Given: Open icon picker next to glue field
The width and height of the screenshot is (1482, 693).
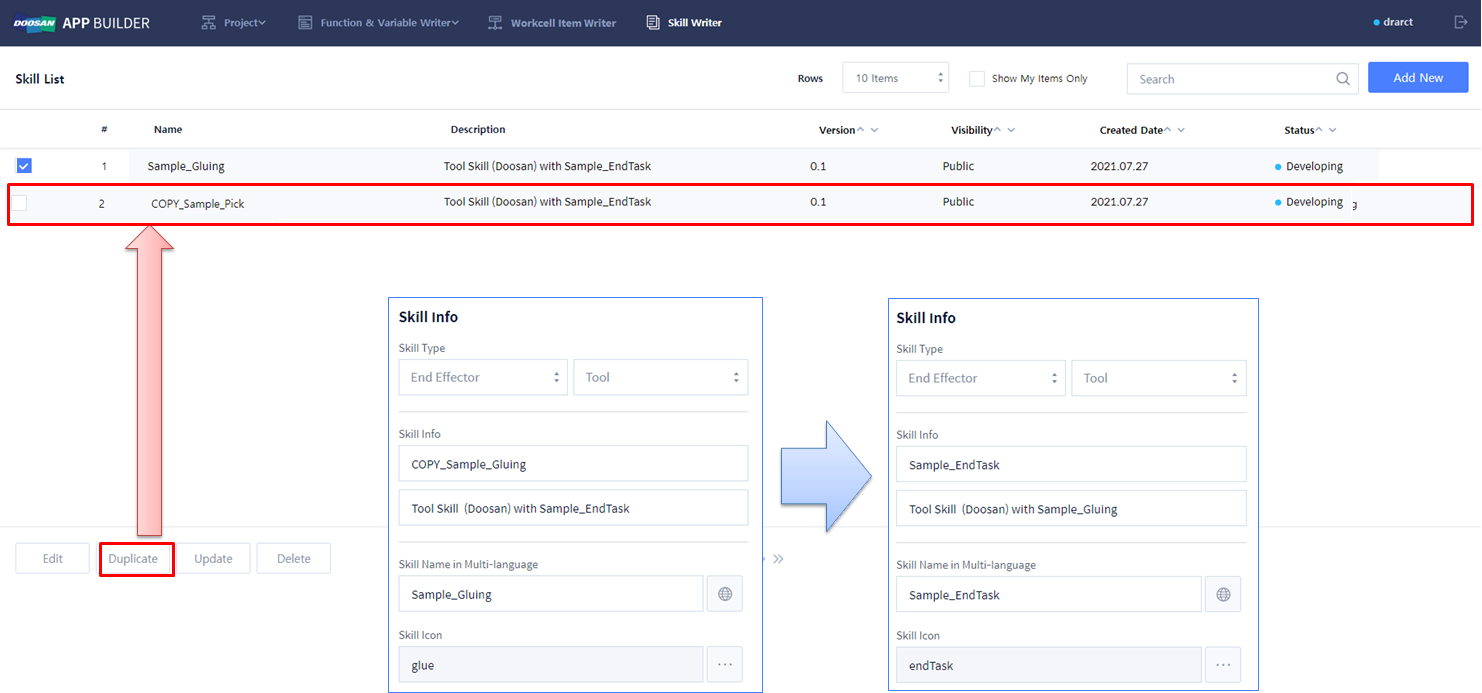Looking at the screenshot, I should click(x=724, y=665).
